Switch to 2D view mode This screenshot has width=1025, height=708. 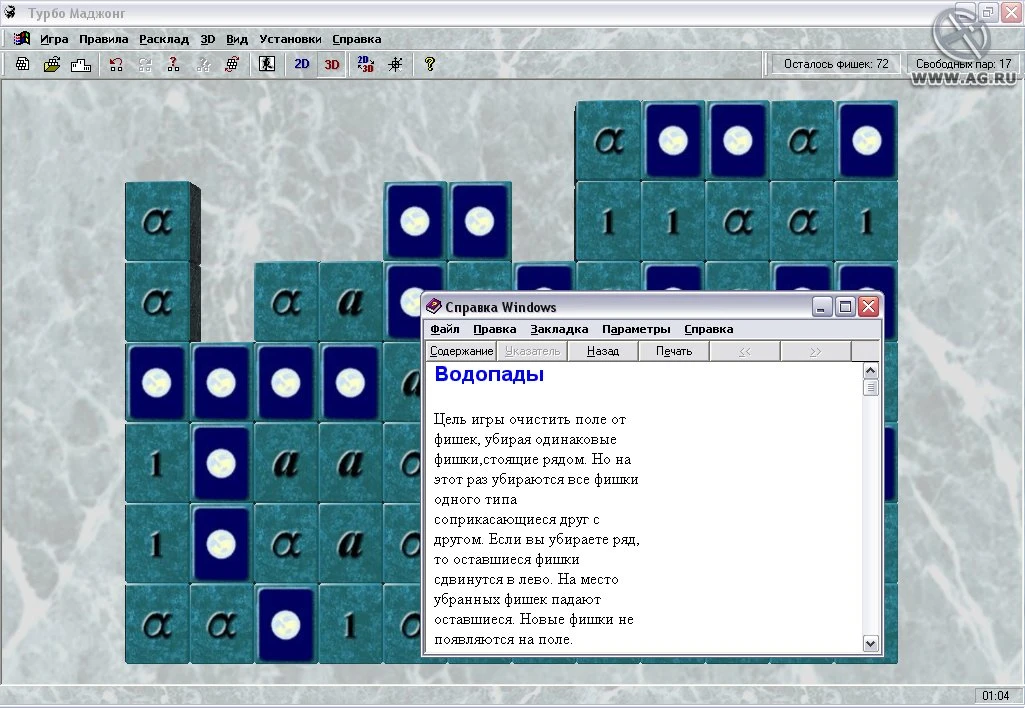click(x=301, y=64)
